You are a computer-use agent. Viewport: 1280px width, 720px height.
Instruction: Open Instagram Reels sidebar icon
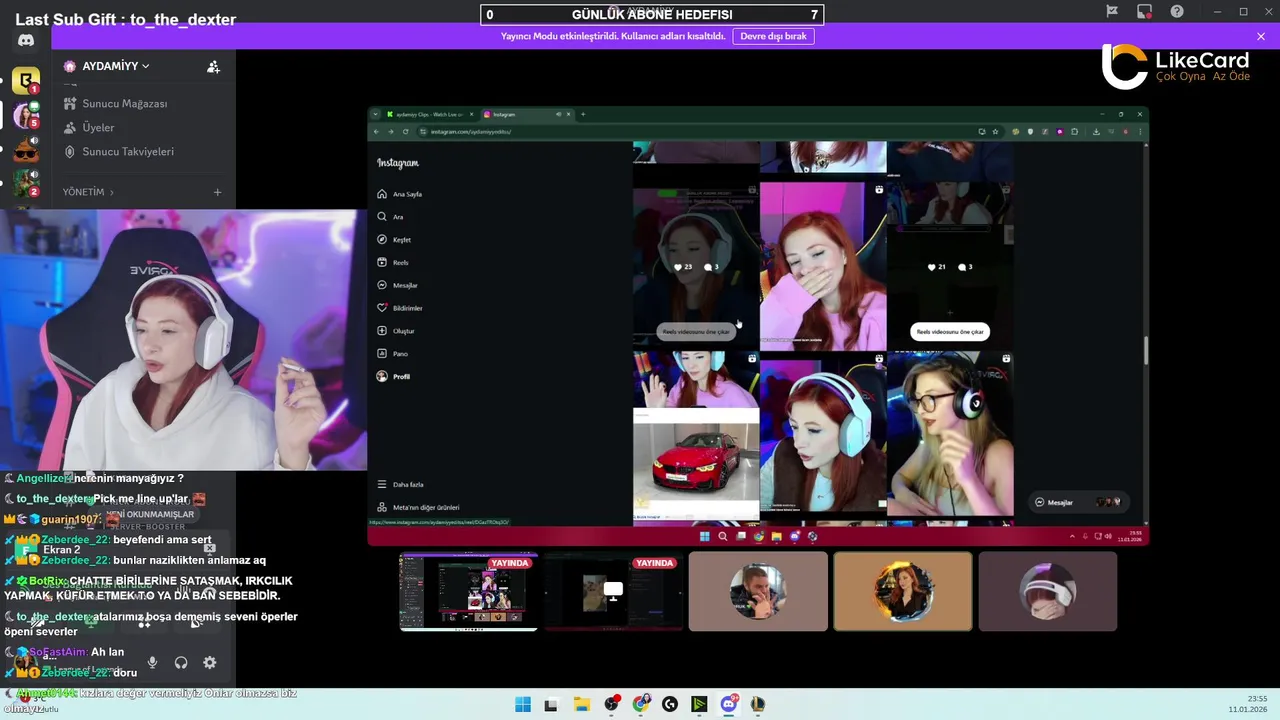coord(382,262)
